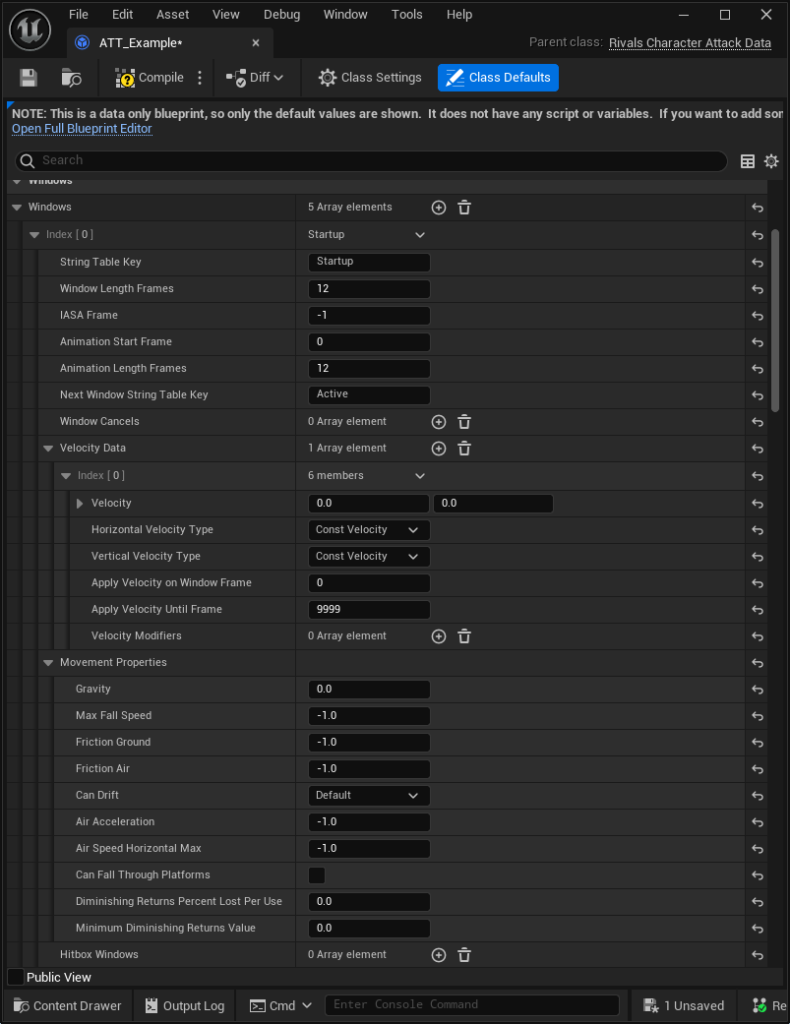Reset Window Length Frames to default
This screenshot has height=1024, width=790.
pos(757,289)
